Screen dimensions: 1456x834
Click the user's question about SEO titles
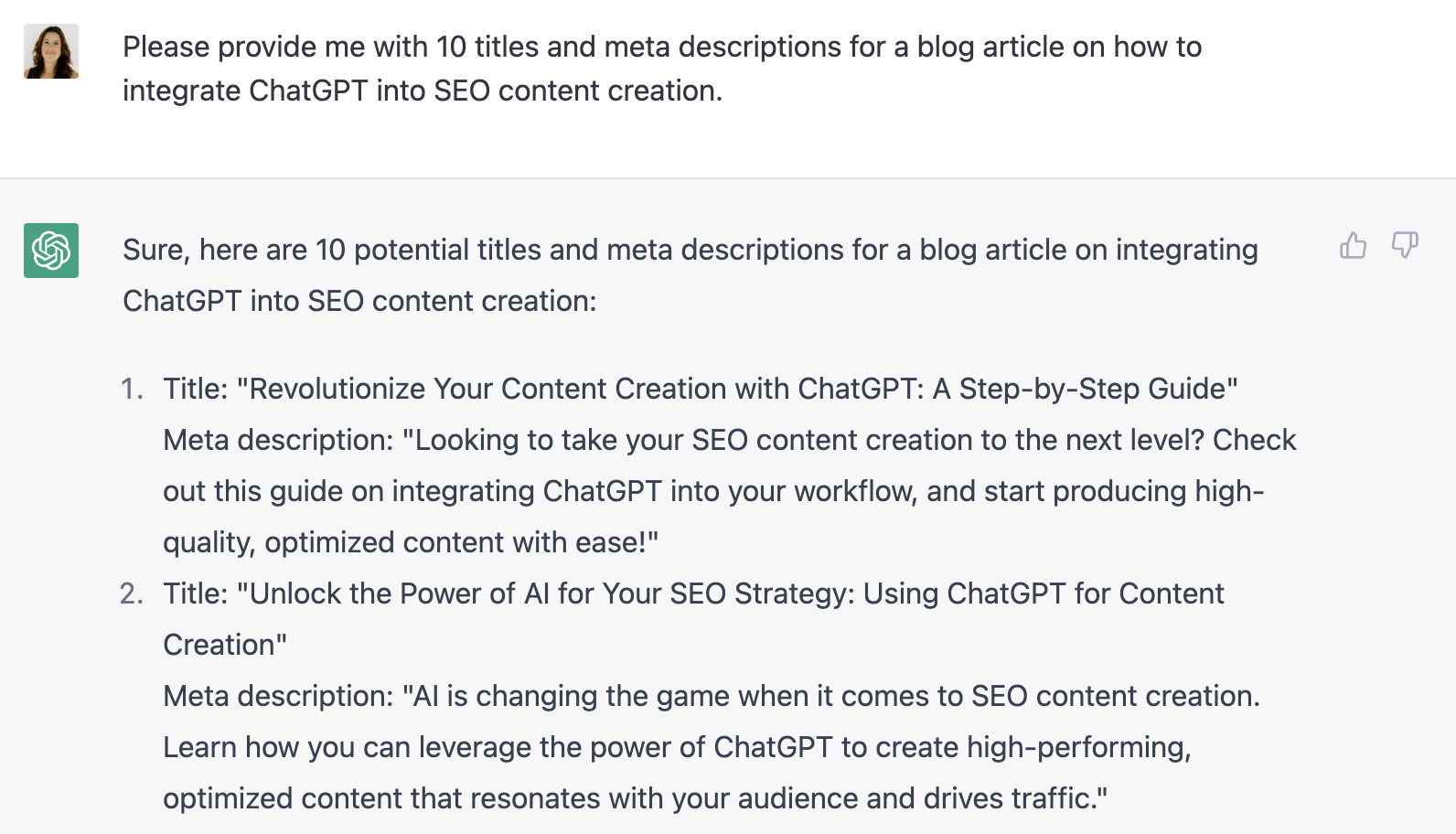click(x=661, y=69)
